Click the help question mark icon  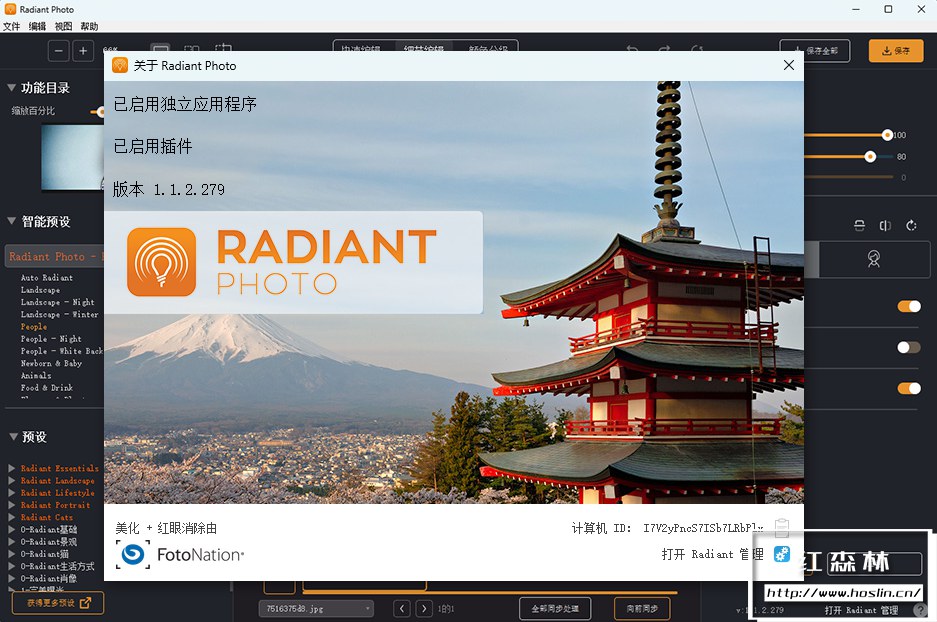tap(920, 611)
